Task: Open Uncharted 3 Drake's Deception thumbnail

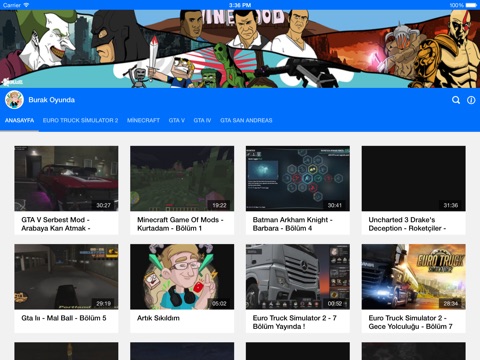Action: pos(414,178)
